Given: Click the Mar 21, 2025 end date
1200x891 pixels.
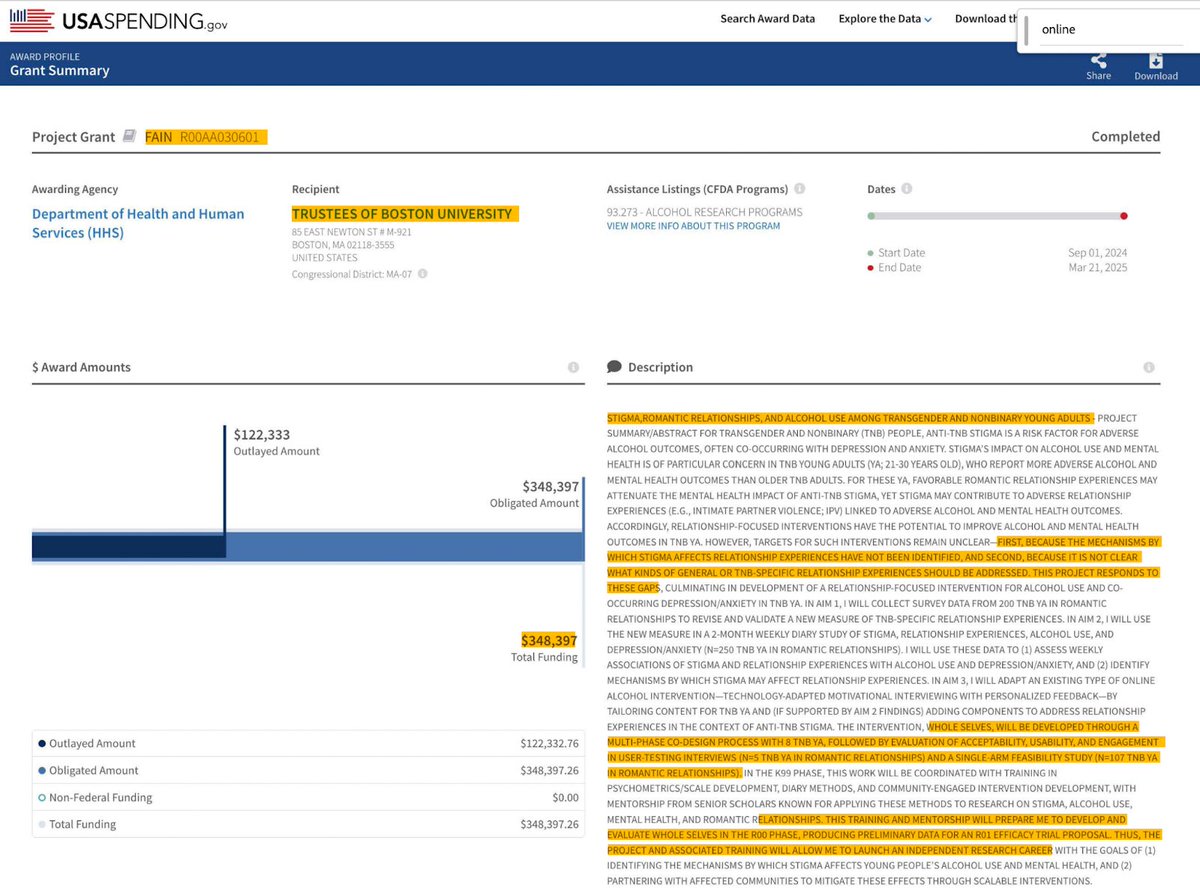Looking at the screenshot, I should coord(1097,268).
